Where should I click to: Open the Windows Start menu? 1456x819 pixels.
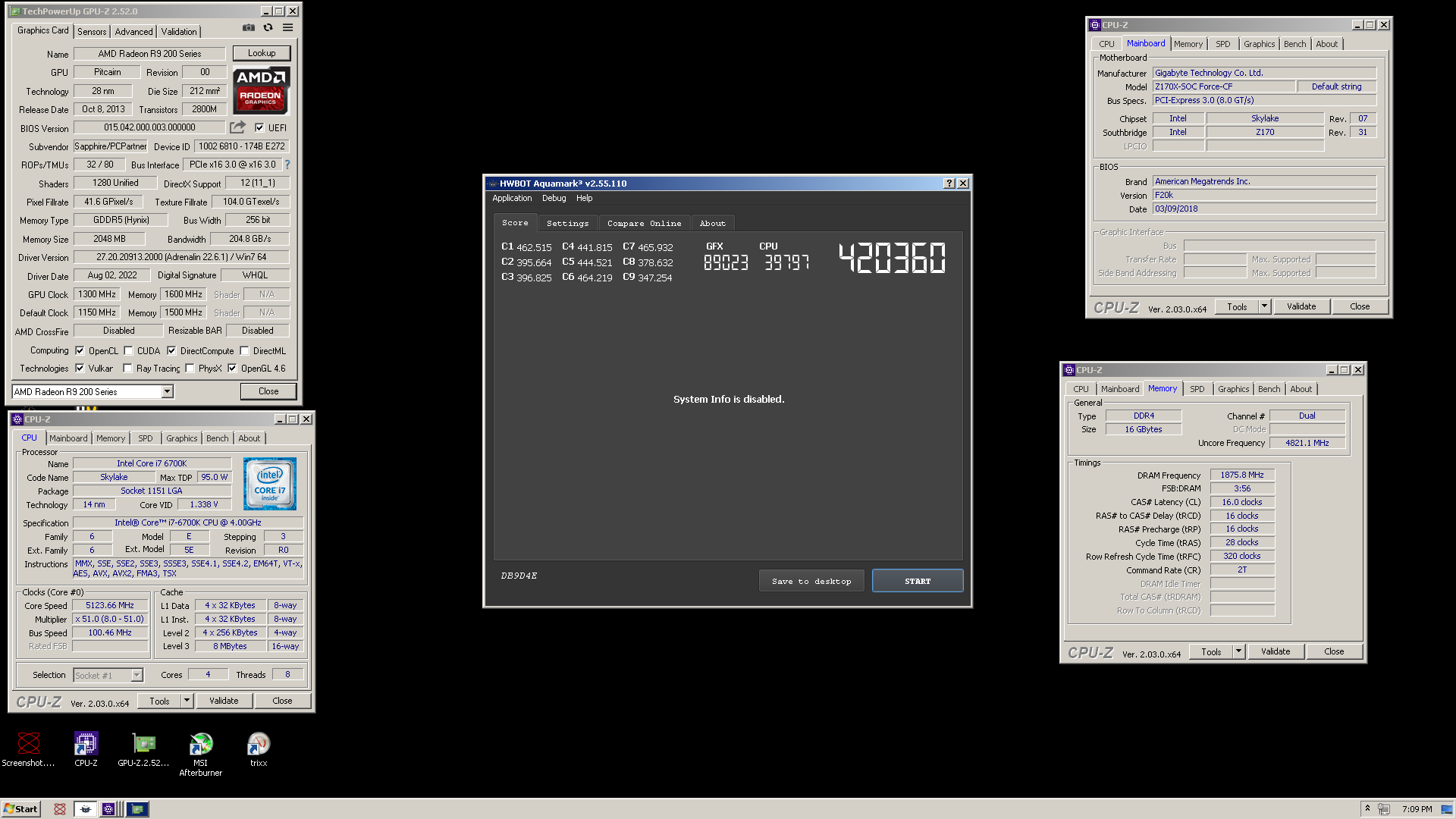pos(20,809)
